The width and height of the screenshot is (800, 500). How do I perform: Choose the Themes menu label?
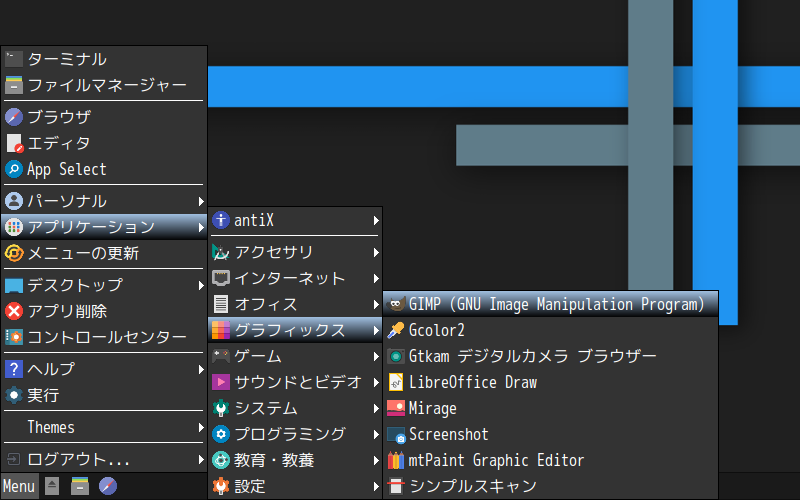tap(51, 428)
